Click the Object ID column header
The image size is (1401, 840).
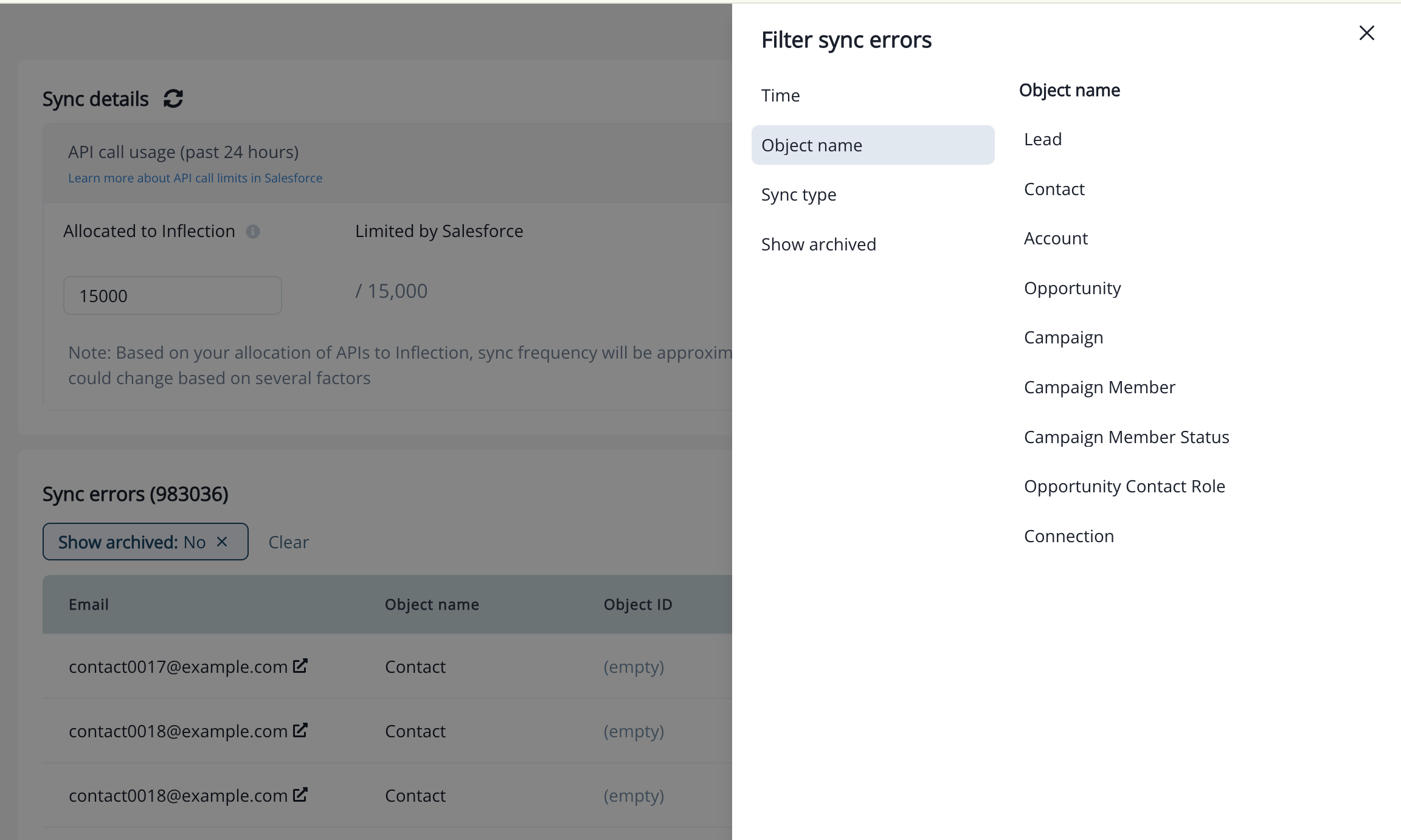click(x=638, y=604)
